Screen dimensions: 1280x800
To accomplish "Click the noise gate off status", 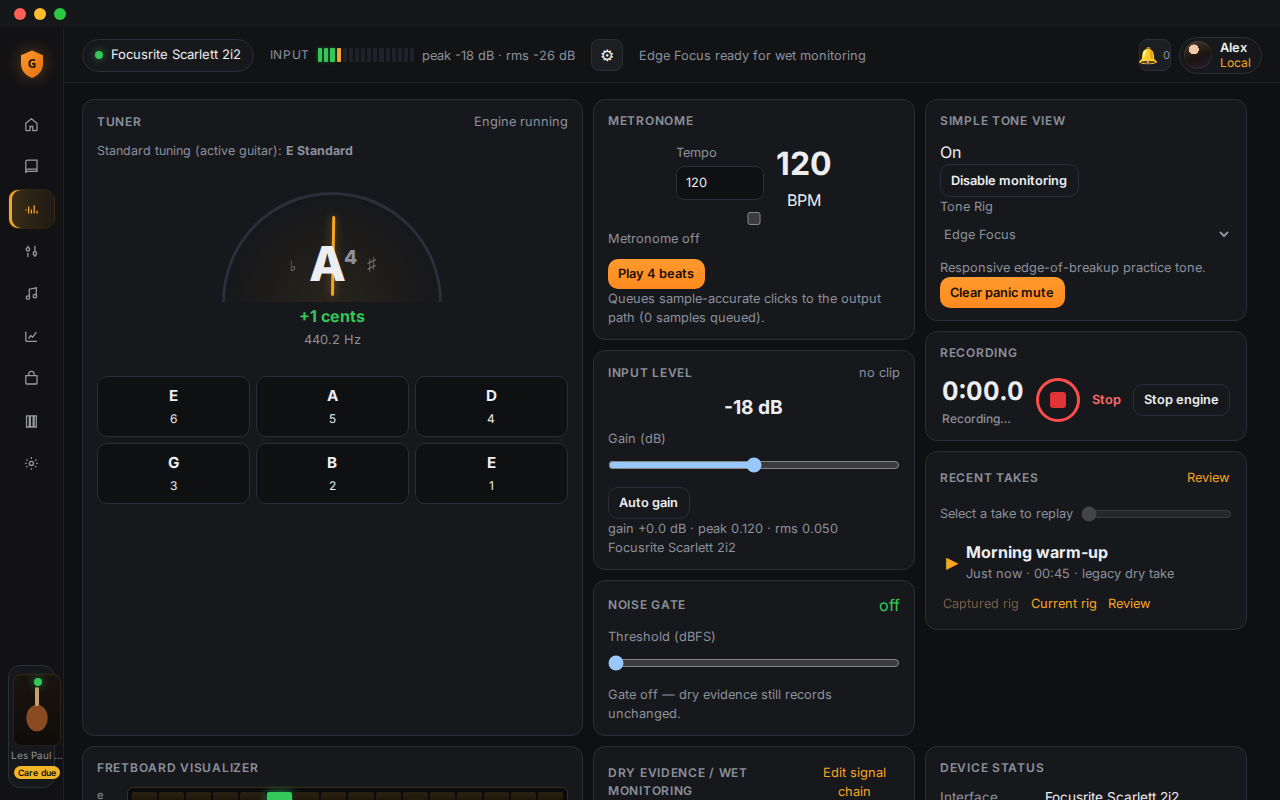I will 889,605.
